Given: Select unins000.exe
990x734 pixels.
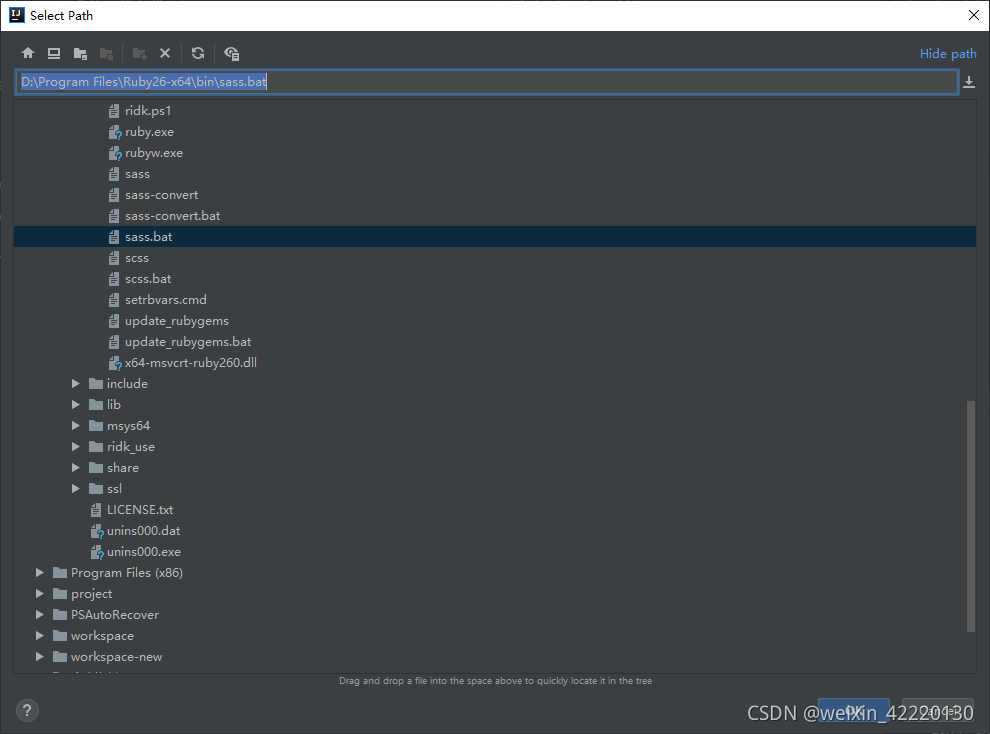Looking at the screenshot, I should click(x=143, y=552).
